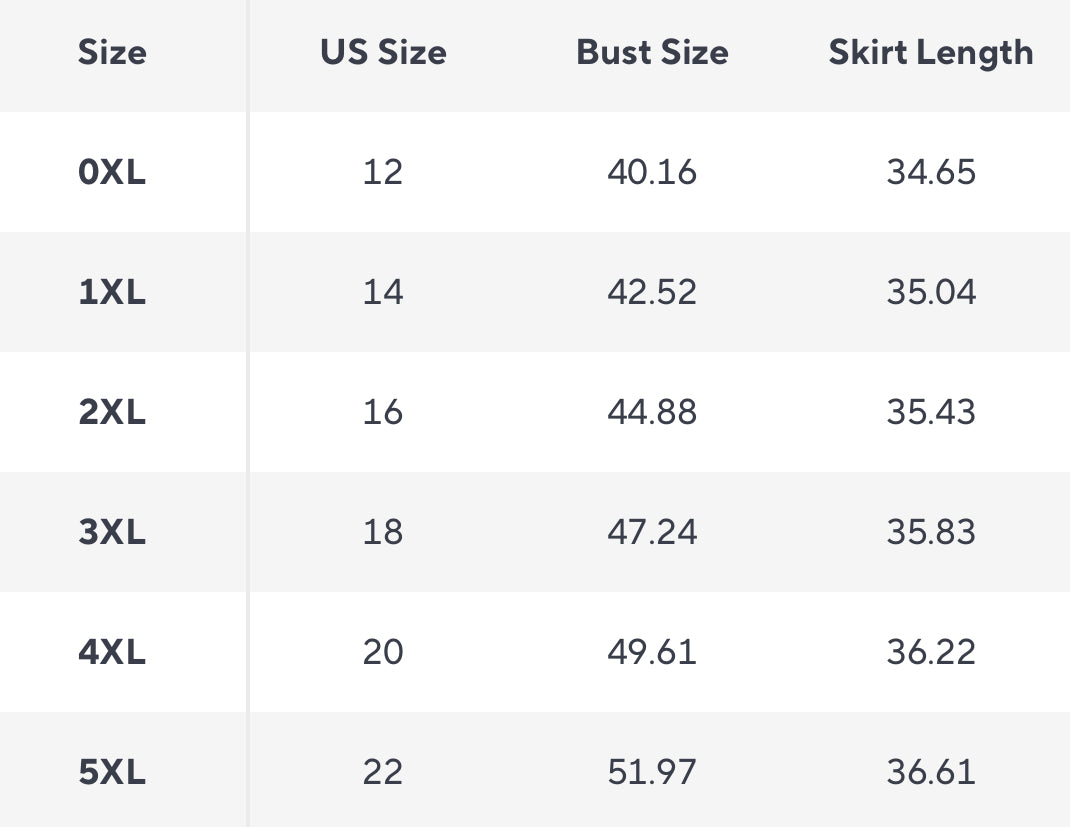Click bust size 40.16 value
1070x827 pixels.
click(652, 172)
